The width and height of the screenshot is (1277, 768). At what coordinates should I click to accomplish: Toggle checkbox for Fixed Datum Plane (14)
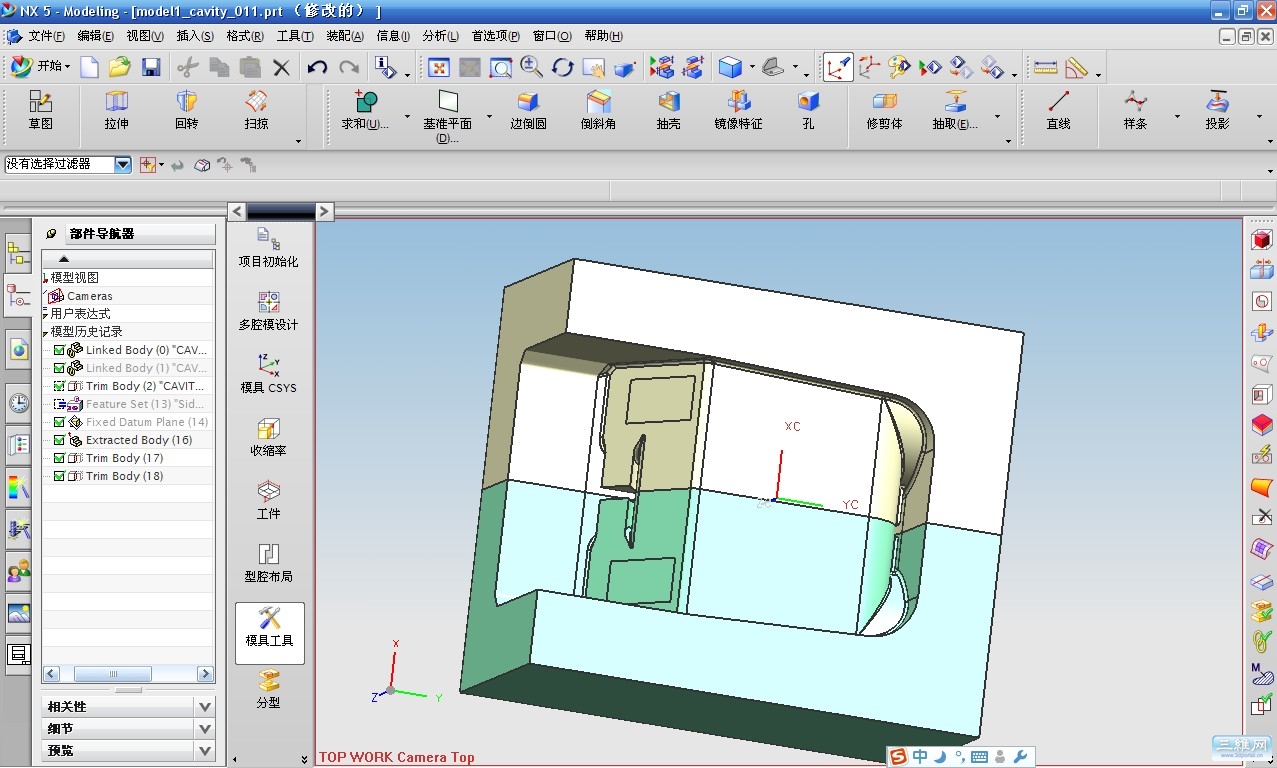pos(59,422)
